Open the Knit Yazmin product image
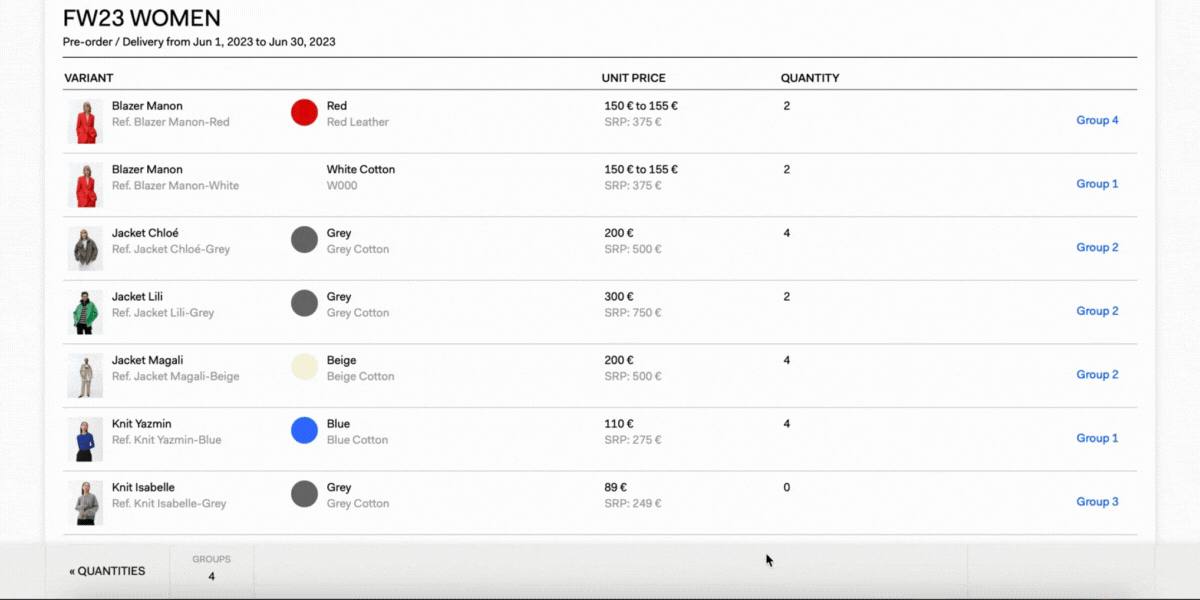The height and width of the screenshot is (600, 1200). click(85, 439)
